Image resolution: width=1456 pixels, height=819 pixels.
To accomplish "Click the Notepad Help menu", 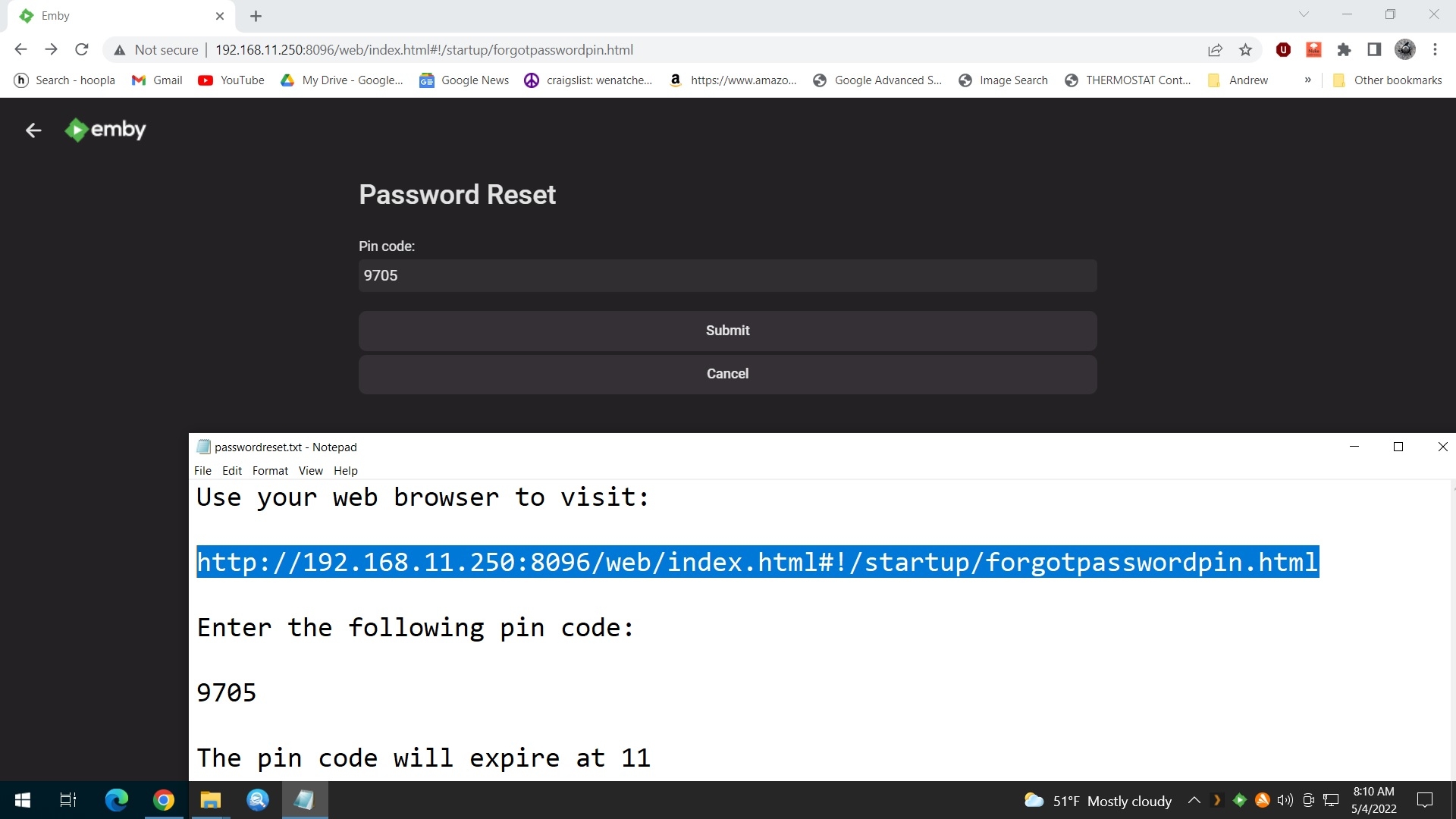I will click(x=344, y=471).
